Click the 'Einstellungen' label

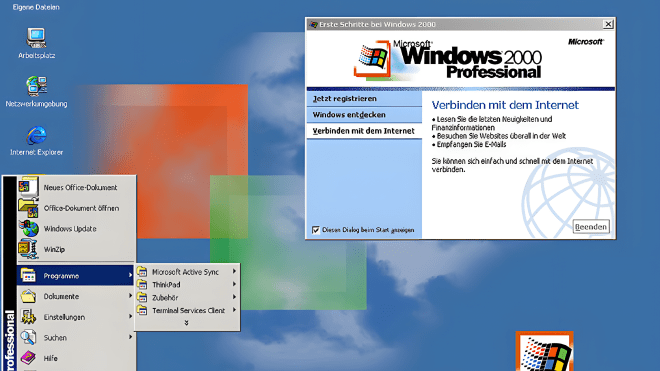[64, 317]
